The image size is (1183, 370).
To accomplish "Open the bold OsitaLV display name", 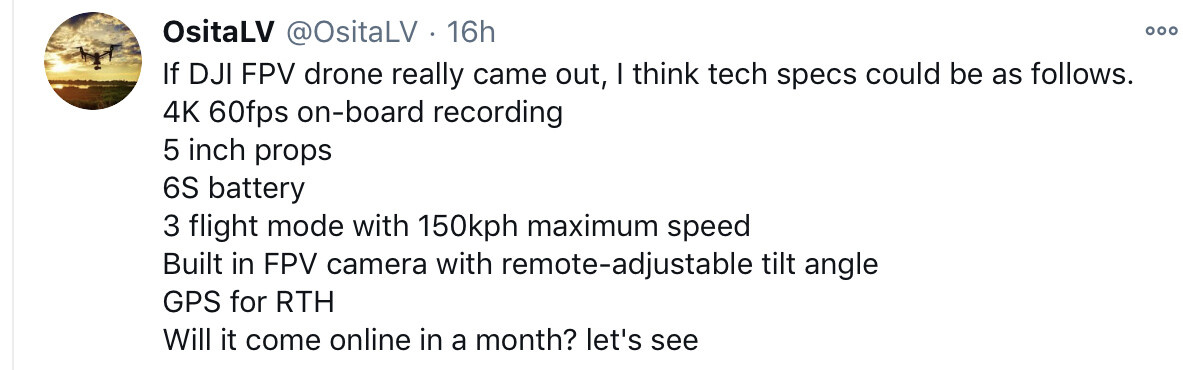I will pos(217,32).
